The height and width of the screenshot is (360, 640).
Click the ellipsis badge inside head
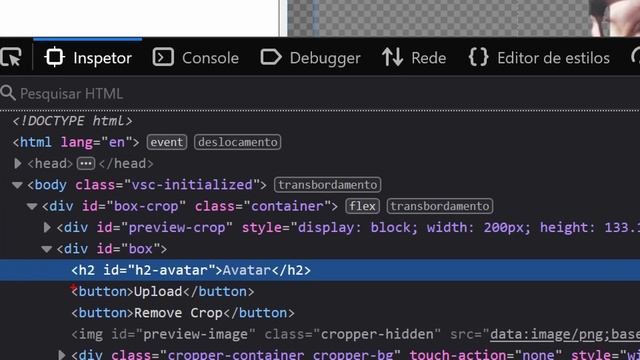pos(86,164)
